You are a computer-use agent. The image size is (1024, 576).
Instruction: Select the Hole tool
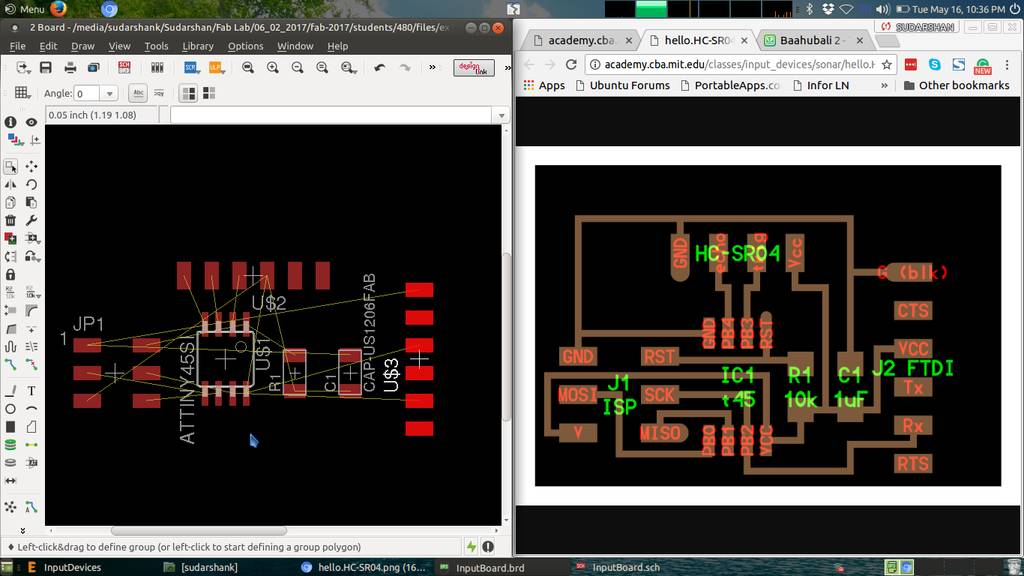[x=10, y=462]
